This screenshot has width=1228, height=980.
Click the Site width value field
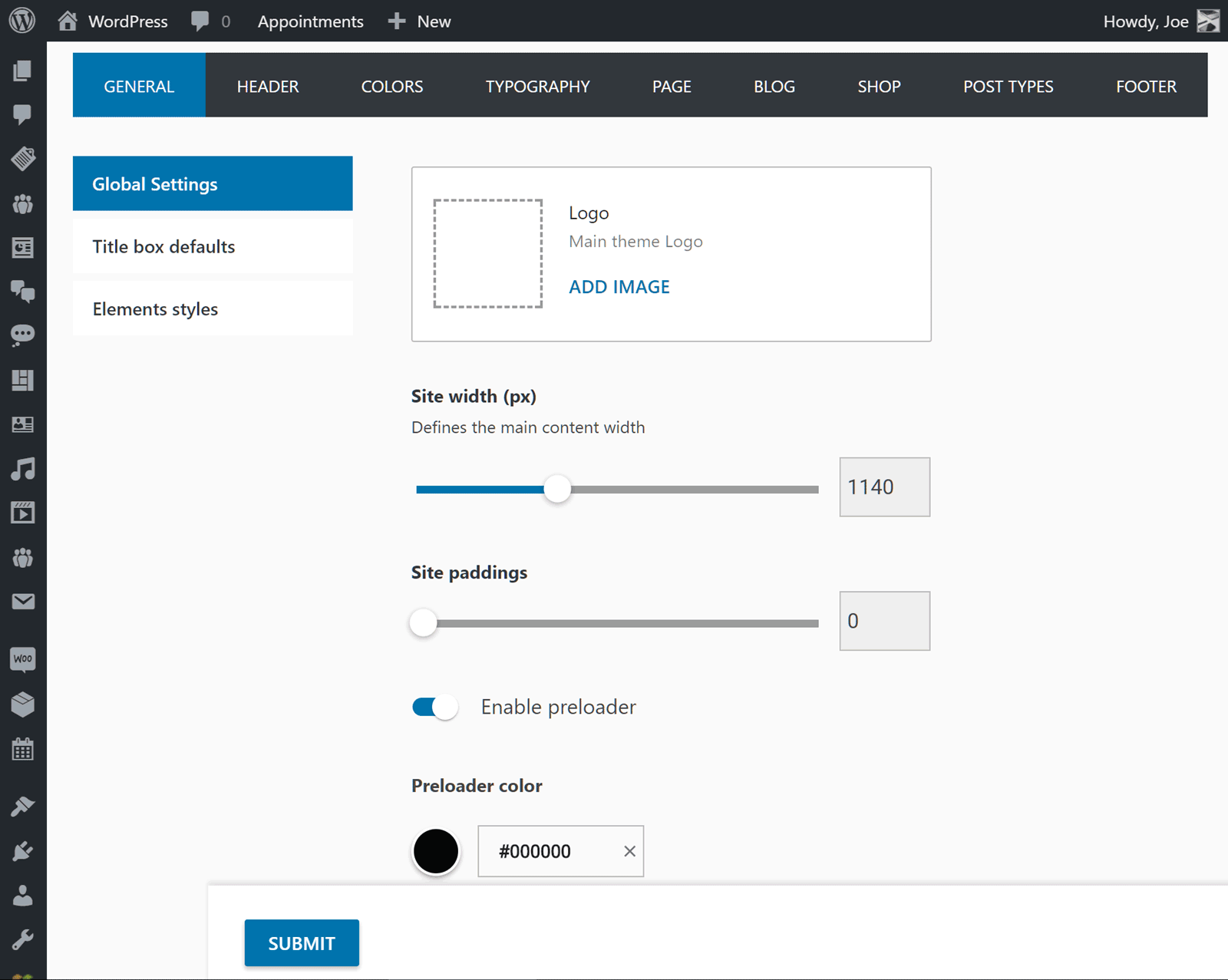[x=884, y=487]
